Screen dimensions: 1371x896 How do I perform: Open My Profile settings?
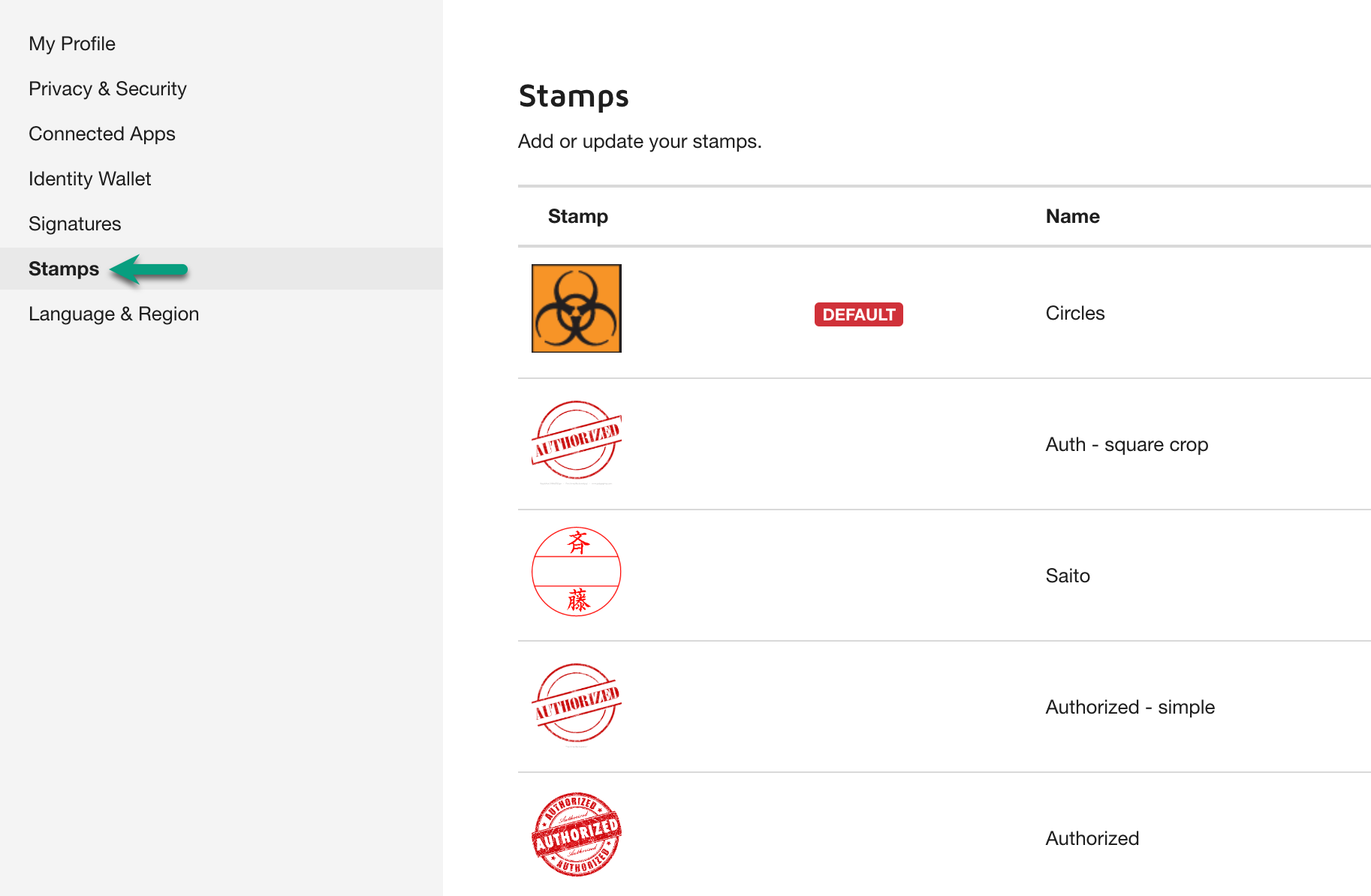click(x=71, y=44)
